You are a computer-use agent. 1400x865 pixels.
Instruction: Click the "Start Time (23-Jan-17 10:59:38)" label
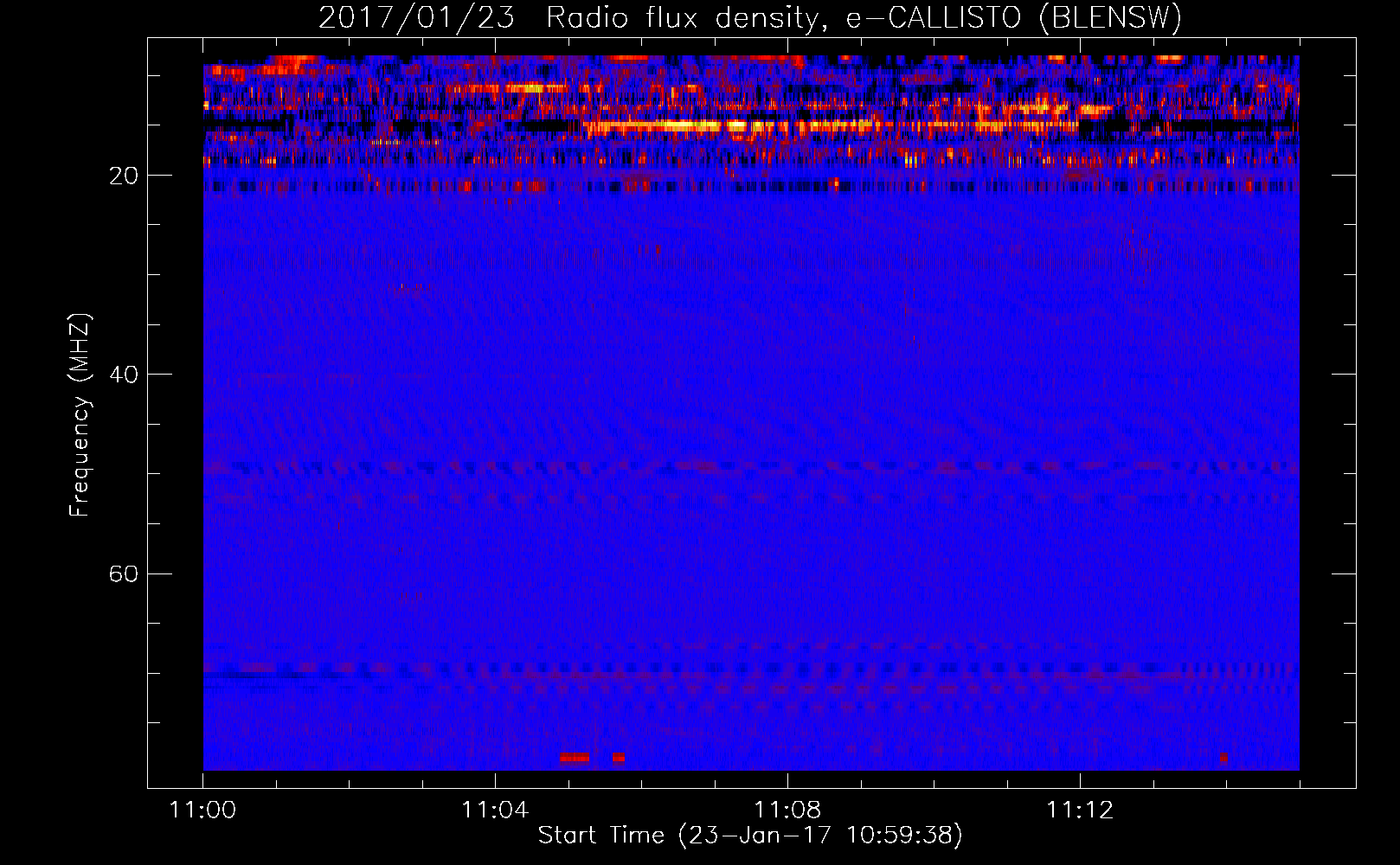point(750,836)
